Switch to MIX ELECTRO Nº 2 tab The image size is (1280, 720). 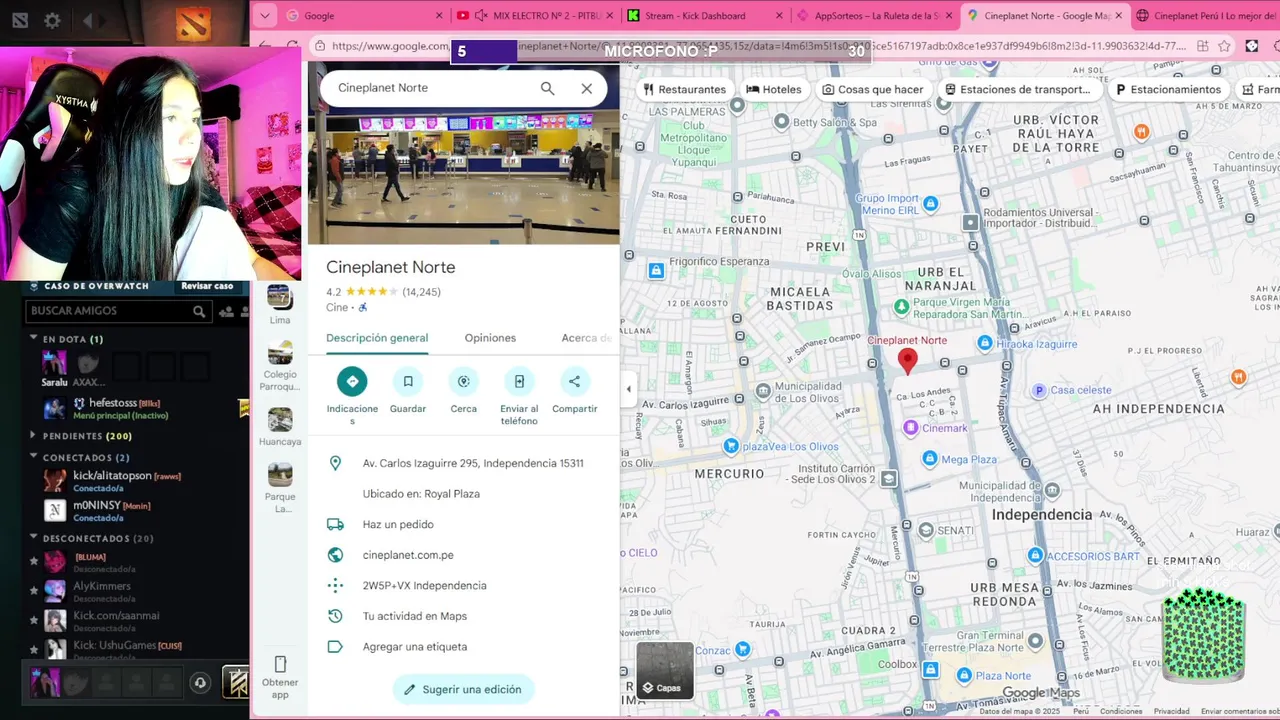[x=535, y=16]
